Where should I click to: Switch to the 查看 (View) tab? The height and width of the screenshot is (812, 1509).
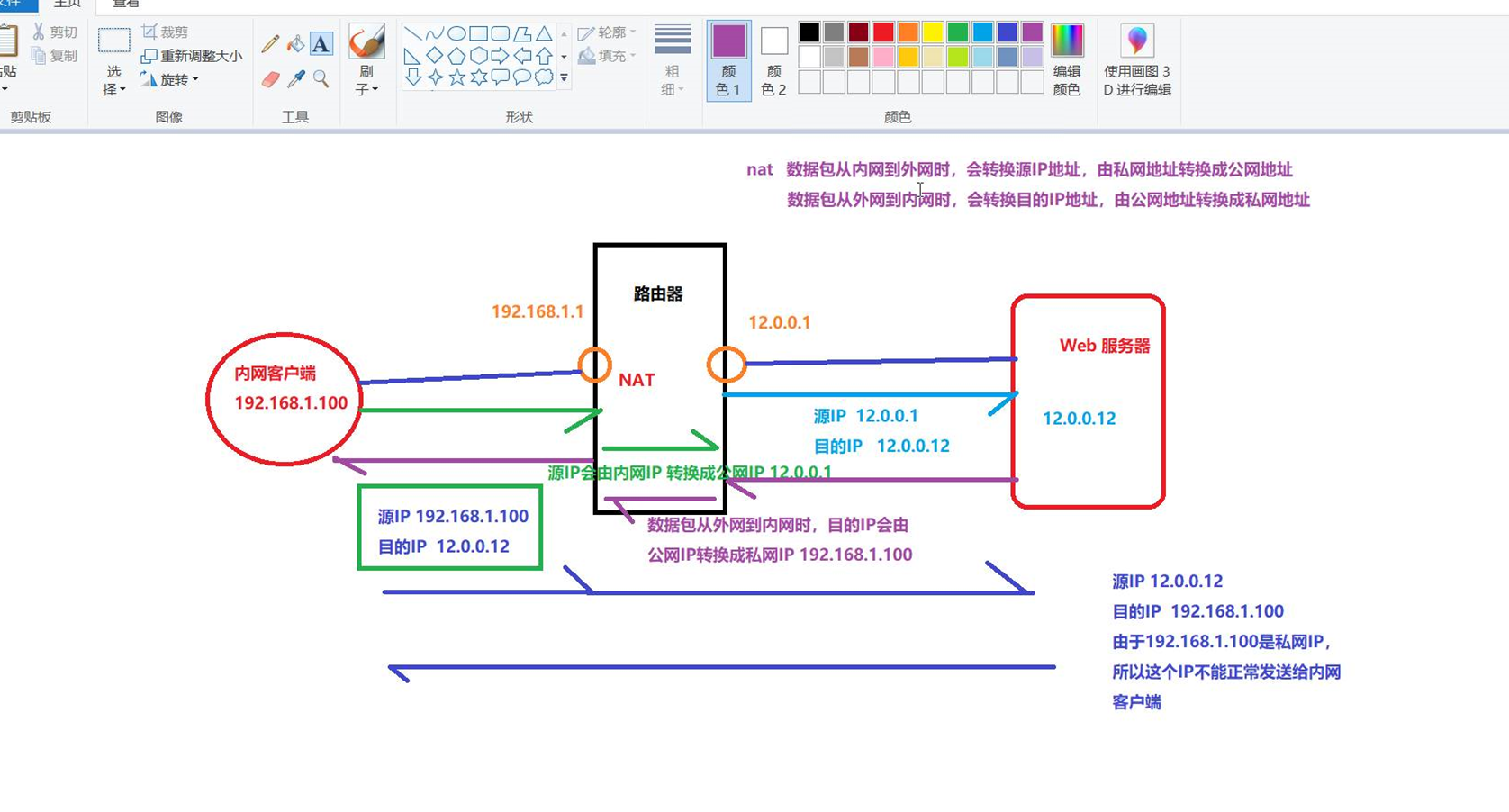click(x=126, y=5)
